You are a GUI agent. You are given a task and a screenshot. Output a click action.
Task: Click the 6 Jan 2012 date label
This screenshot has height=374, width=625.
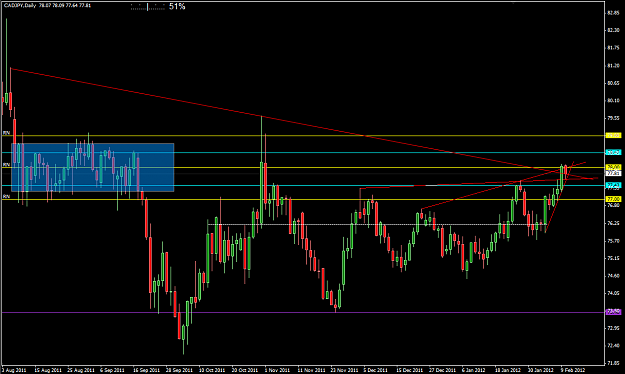[475, 370]
